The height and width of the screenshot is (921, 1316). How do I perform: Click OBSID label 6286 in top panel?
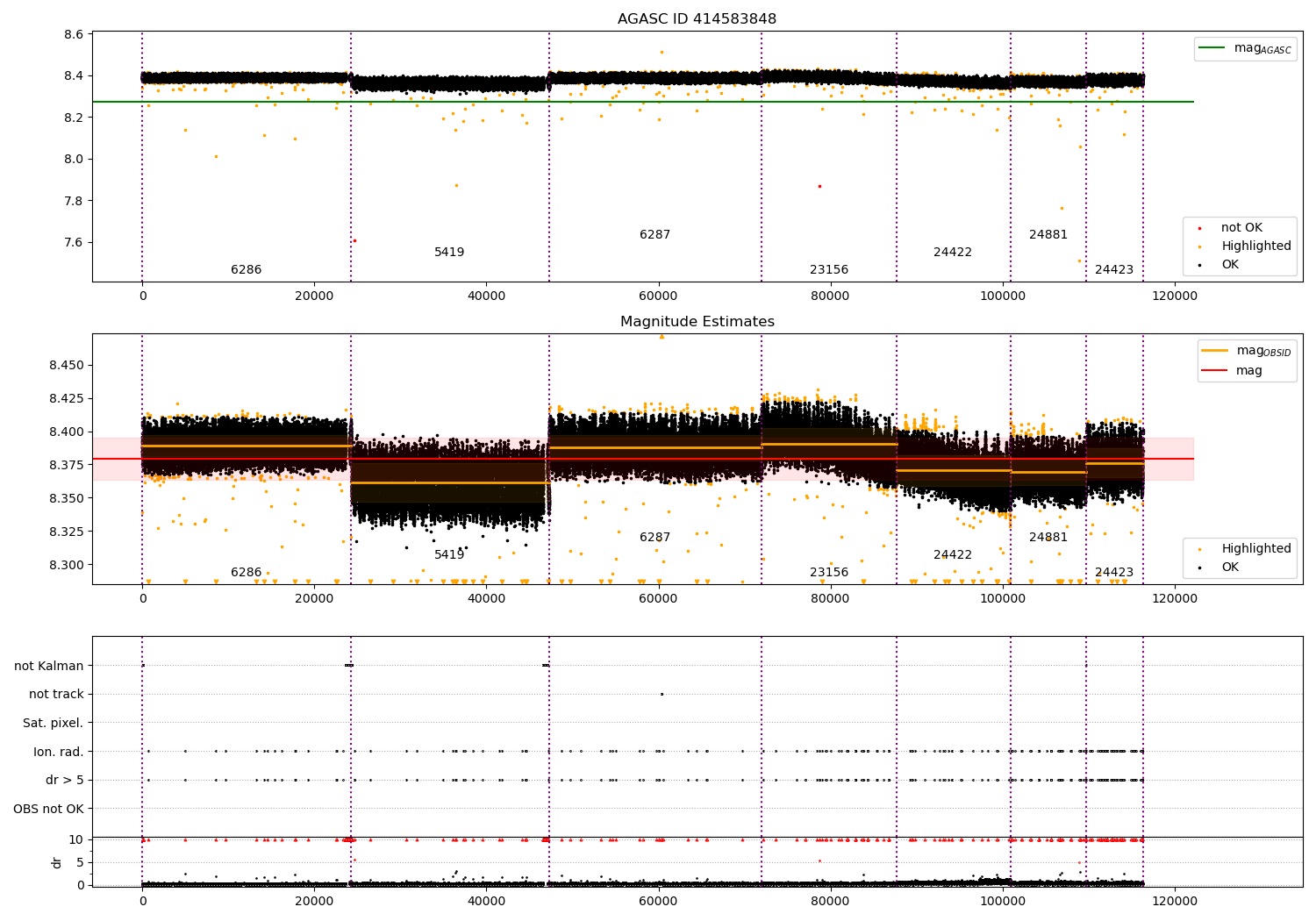[x=246, y=270]
